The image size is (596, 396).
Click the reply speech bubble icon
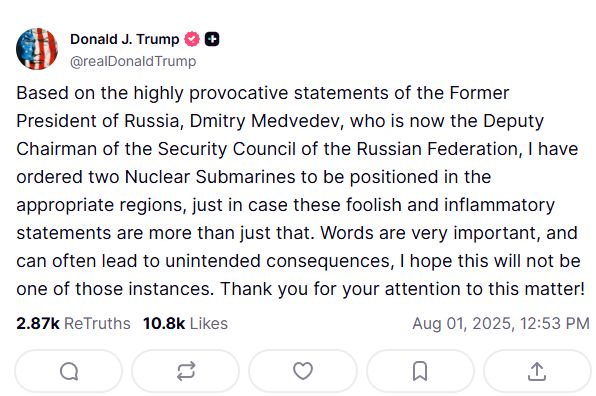coord(69,371)
